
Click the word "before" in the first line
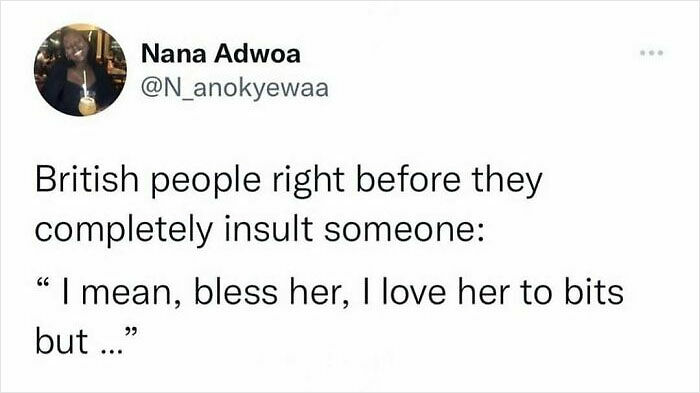[408, 180]
